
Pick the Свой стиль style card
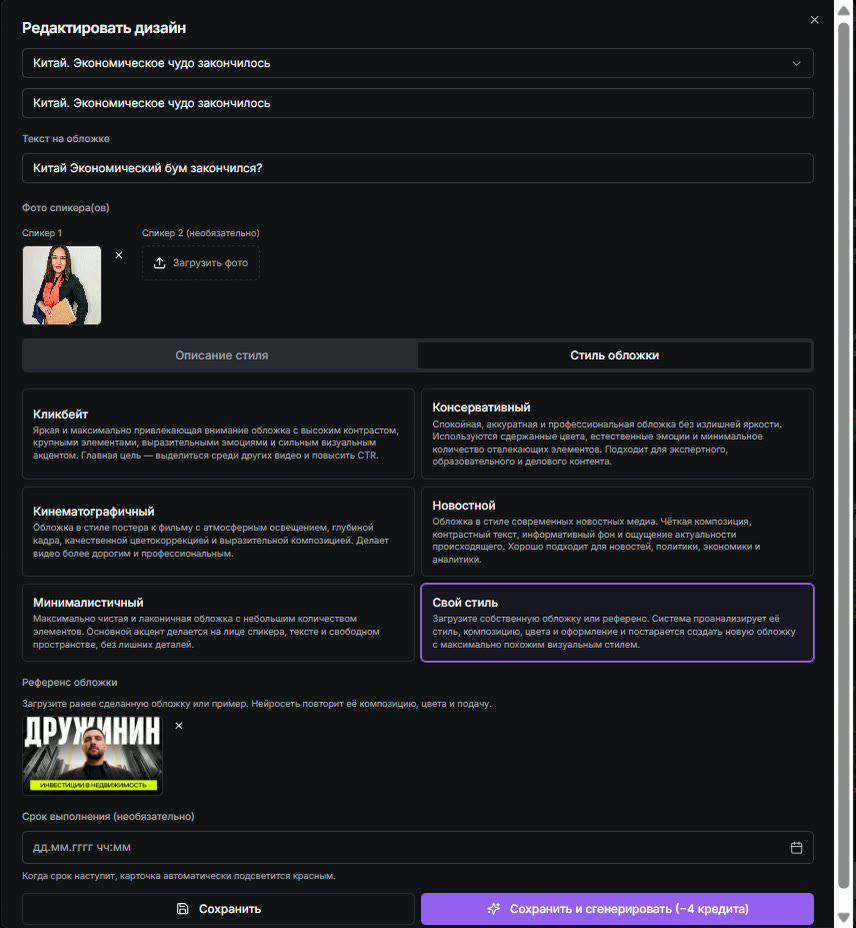pyautogui.click(x=617, y=623)
